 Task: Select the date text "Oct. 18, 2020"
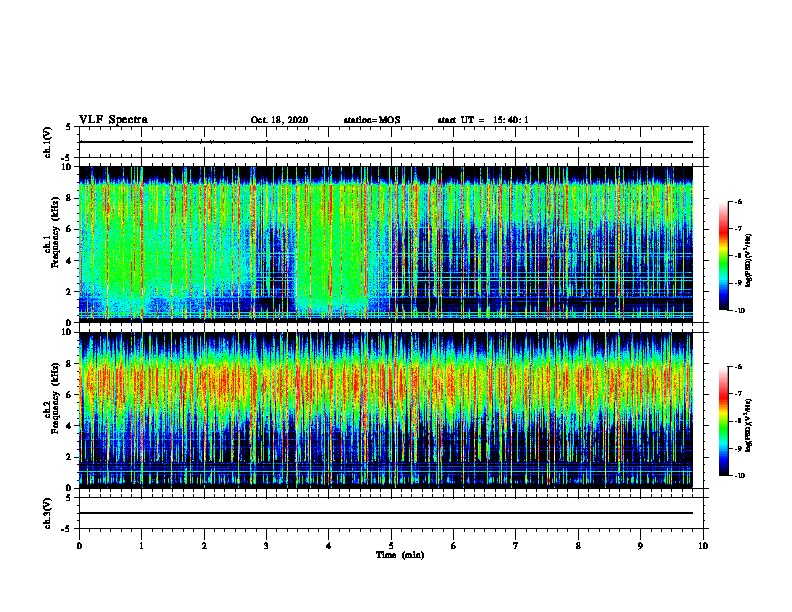pyautogui.click(x=279, y=120)
